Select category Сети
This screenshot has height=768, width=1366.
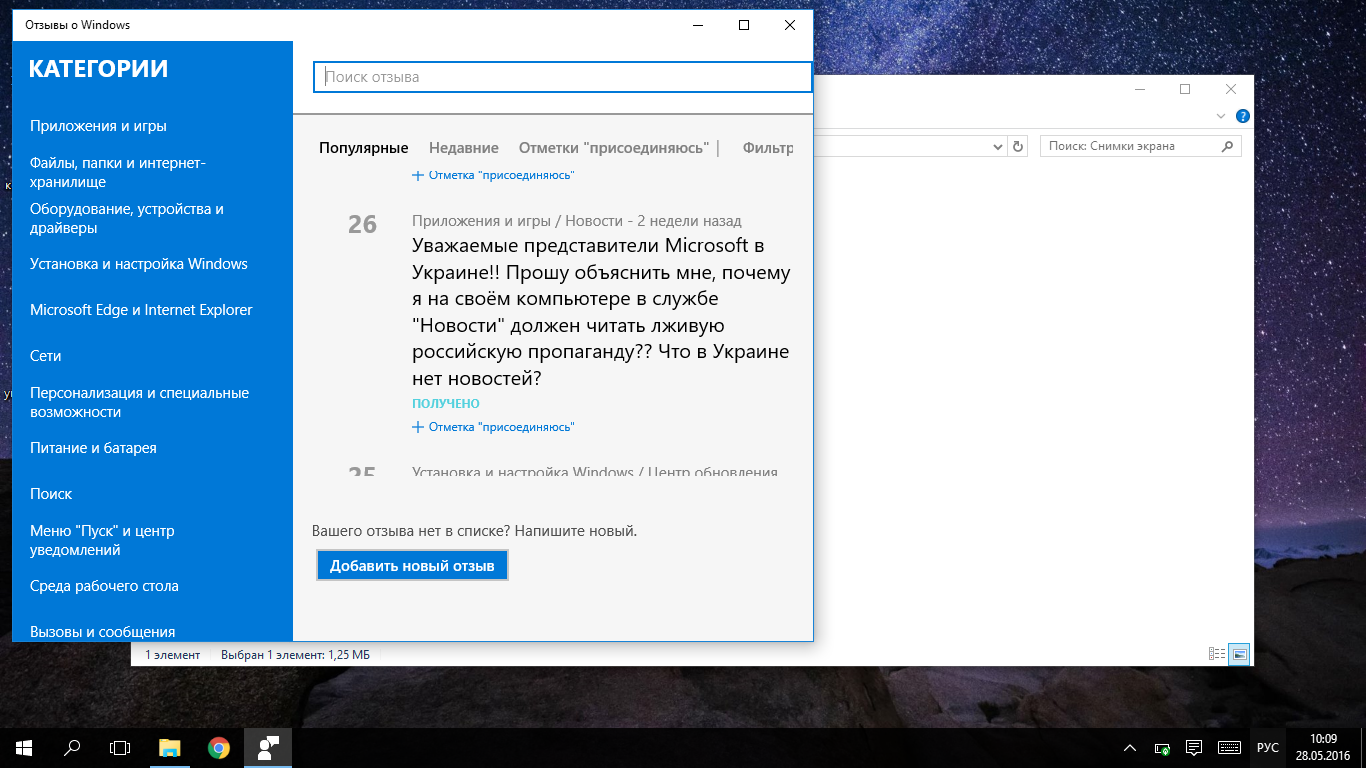pyautogui.click(x=46, y=356)
